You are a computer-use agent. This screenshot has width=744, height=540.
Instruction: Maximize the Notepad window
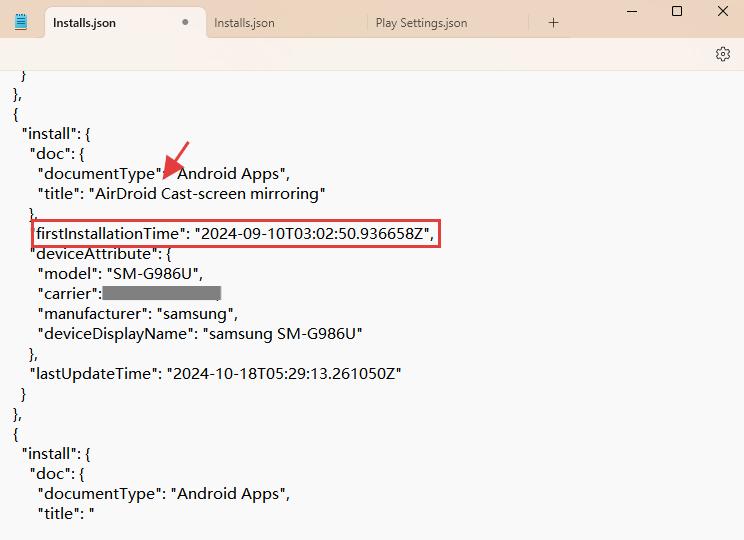677,11
